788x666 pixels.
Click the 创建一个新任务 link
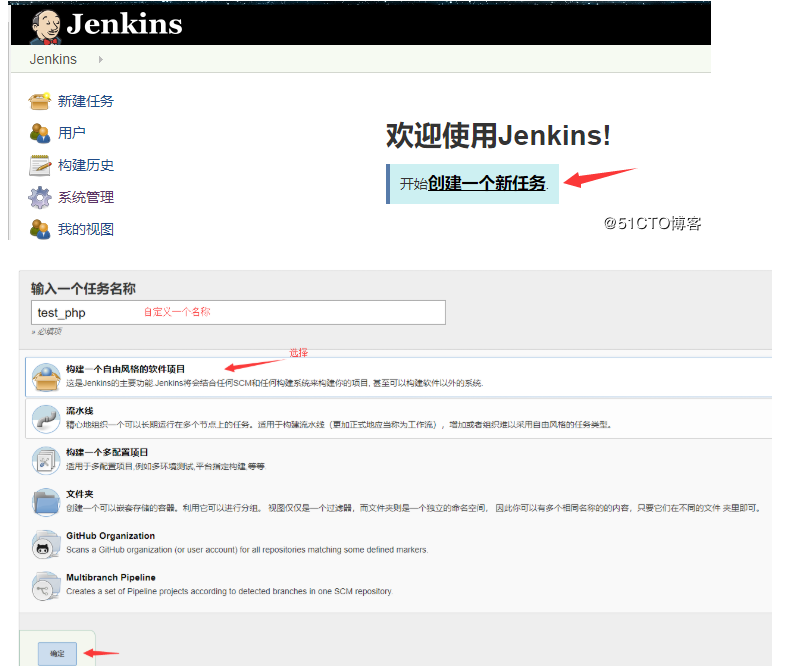point(486,183)
